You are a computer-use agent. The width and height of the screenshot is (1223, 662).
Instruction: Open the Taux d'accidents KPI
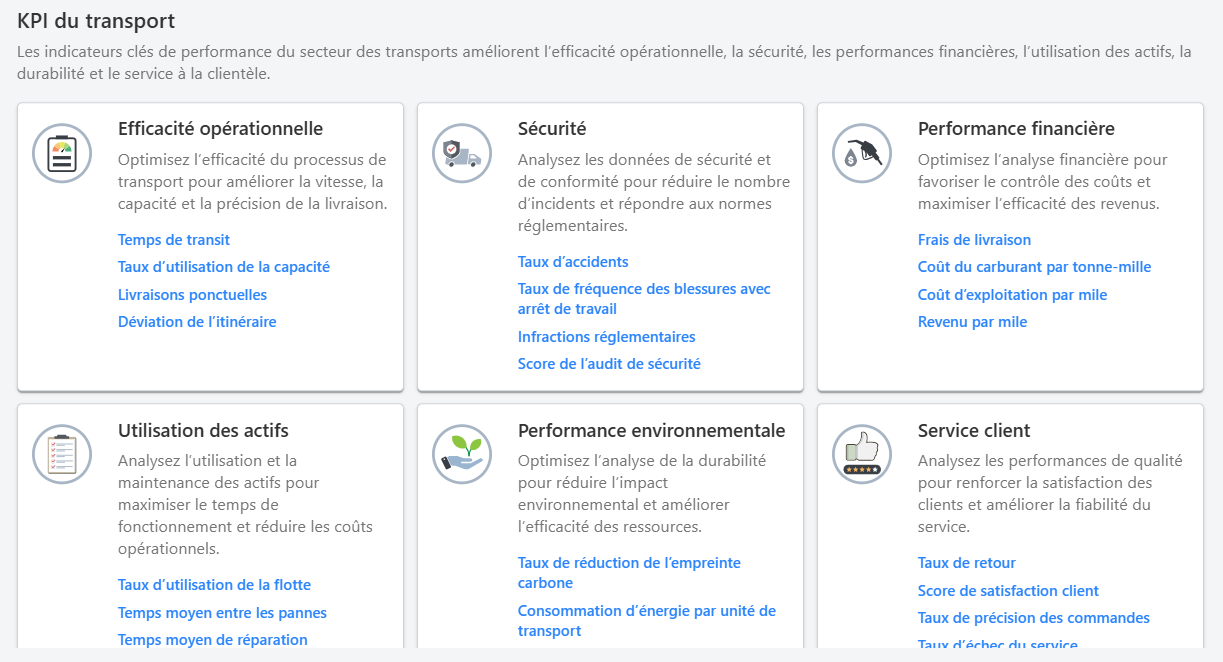coord(572,261)
